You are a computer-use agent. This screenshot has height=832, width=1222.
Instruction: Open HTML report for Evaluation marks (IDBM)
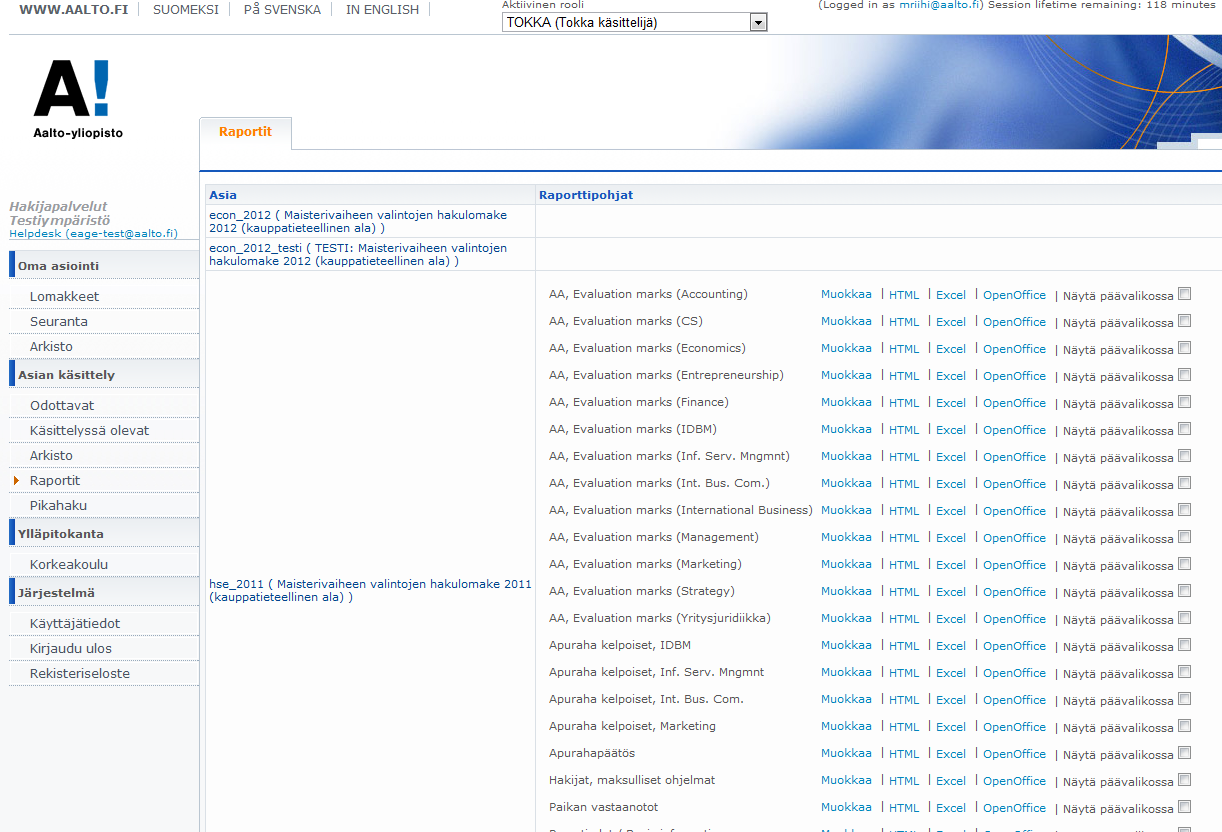[x=904, y=430]
